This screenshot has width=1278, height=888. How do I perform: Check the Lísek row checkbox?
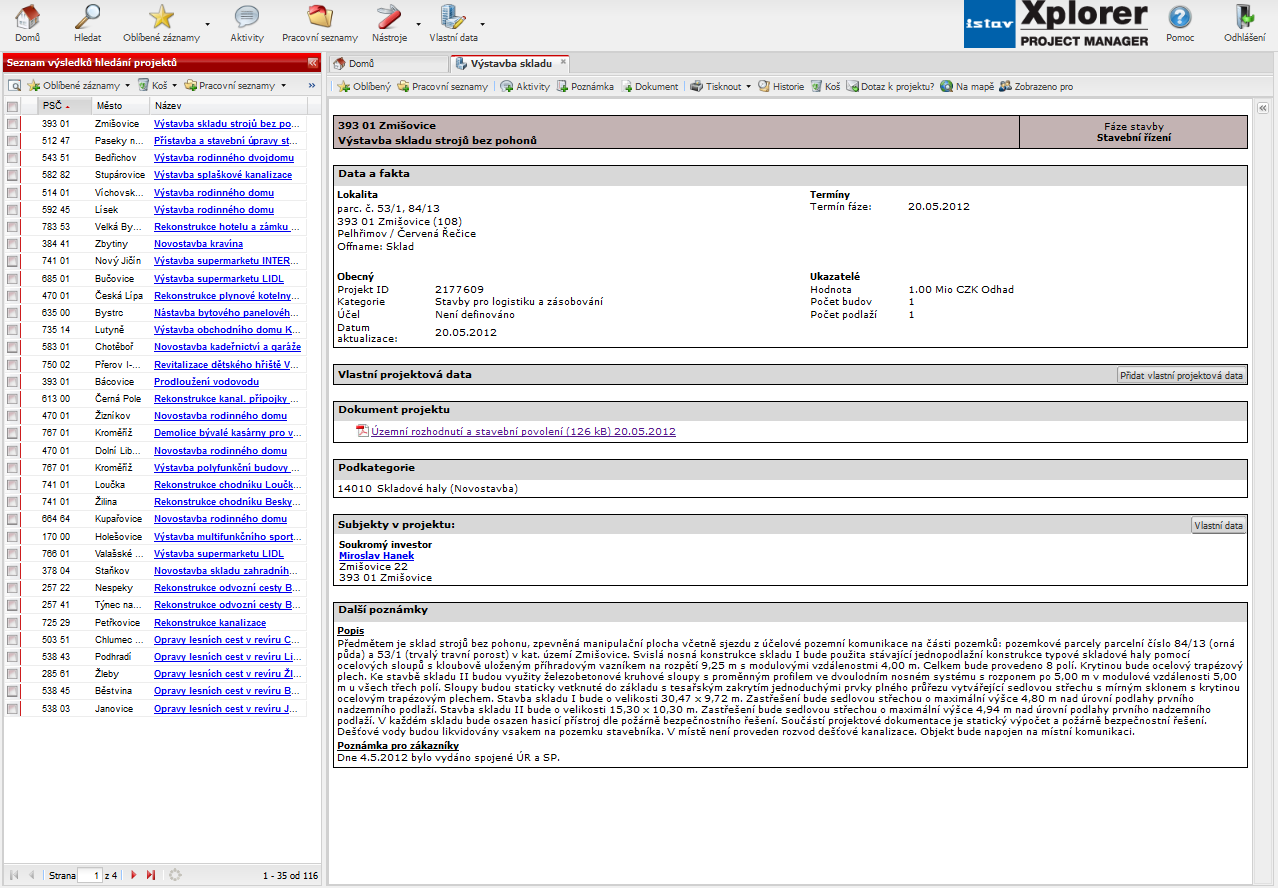(12, 210)
